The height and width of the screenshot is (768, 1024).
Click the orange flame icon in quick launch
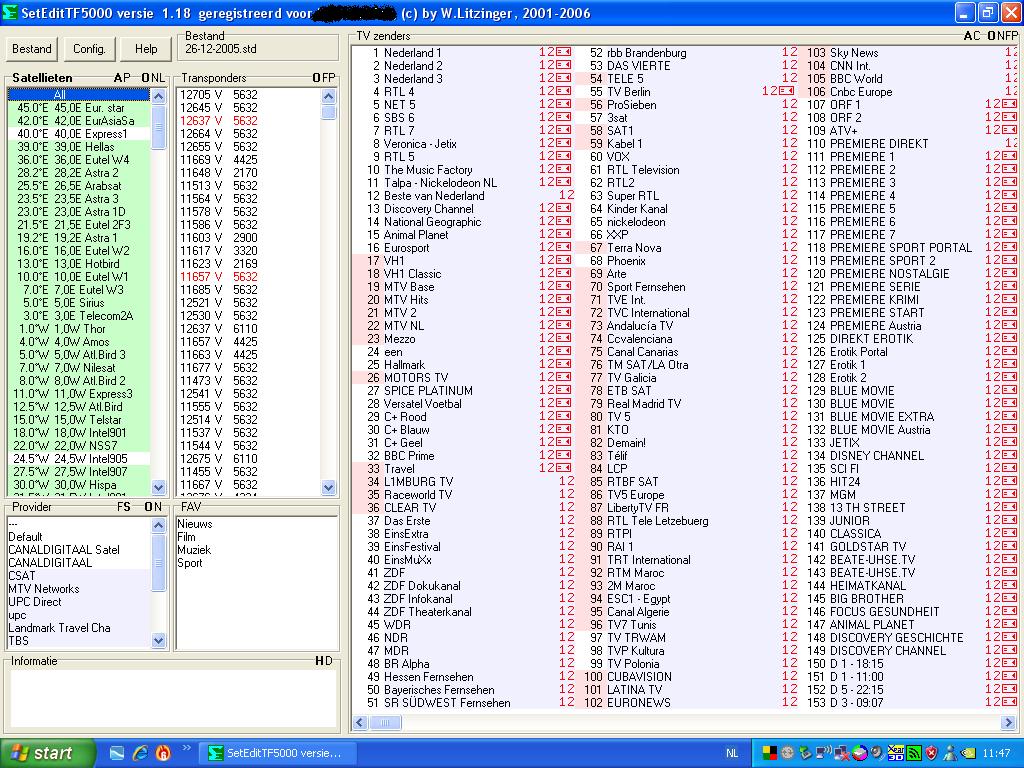tap(163, 753)
